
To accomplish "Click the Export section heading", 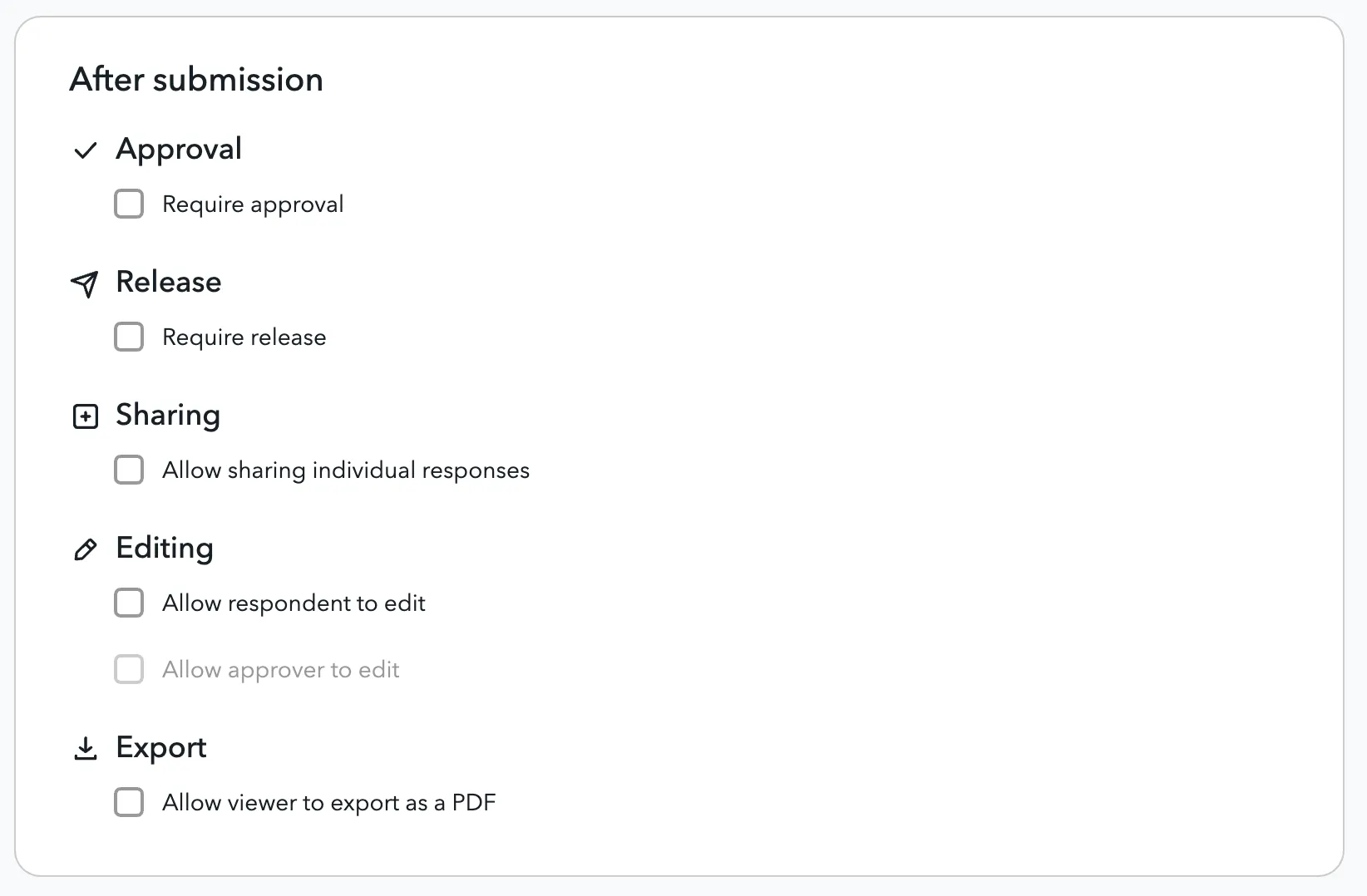I will click(x=161, y=748).
